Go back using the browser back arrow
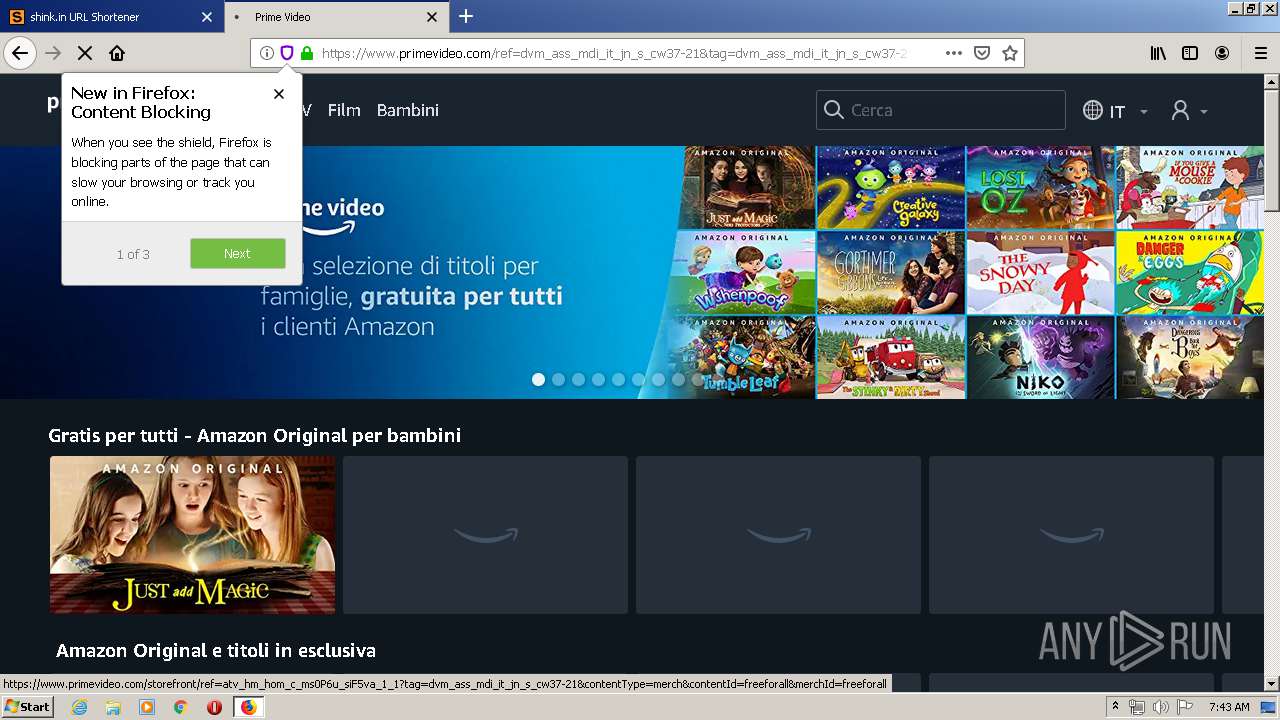The height and width of the screenshot is (720, 1280). coord(20,53)
